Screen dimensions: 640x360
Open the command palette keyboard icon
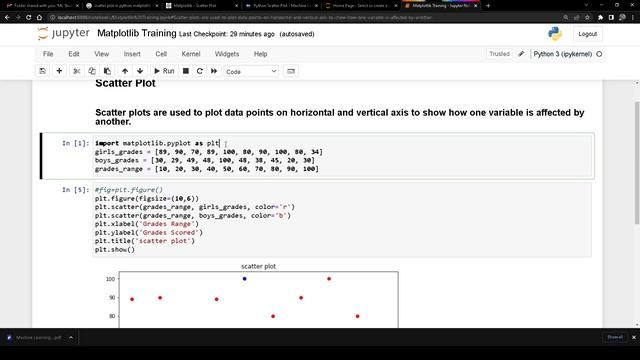point(291,71)
